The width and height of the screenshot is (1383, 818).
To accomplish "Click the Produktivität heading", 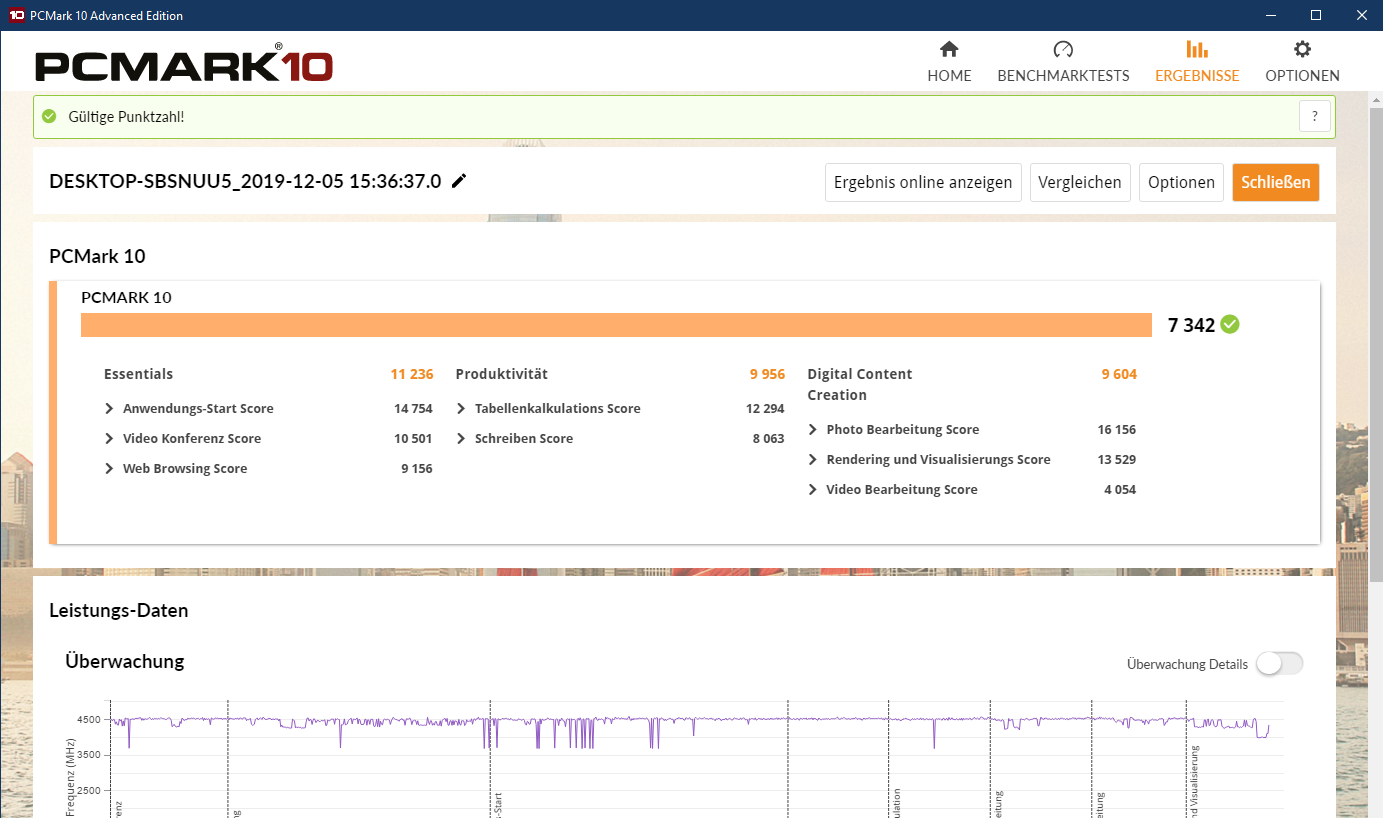I will (x=502, y=374).
